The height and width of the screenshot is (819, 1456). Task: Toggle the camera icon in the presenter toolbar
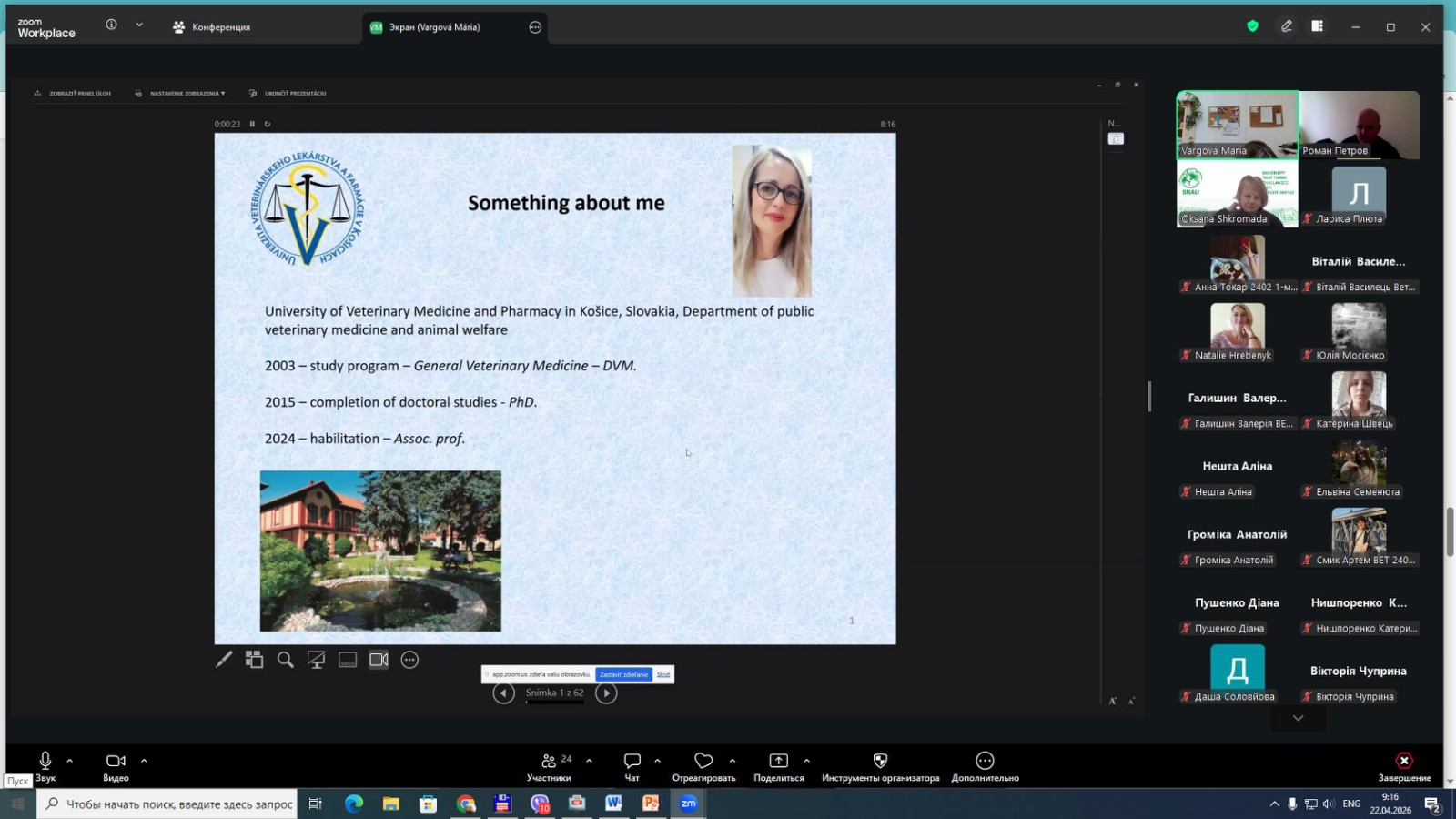pyautogui.click(x=379, y=660)
